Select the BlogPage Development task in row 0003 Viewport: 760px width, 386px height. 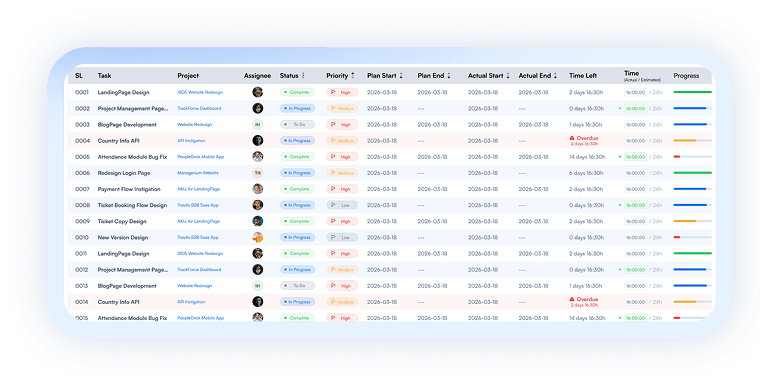pos(127,125)
